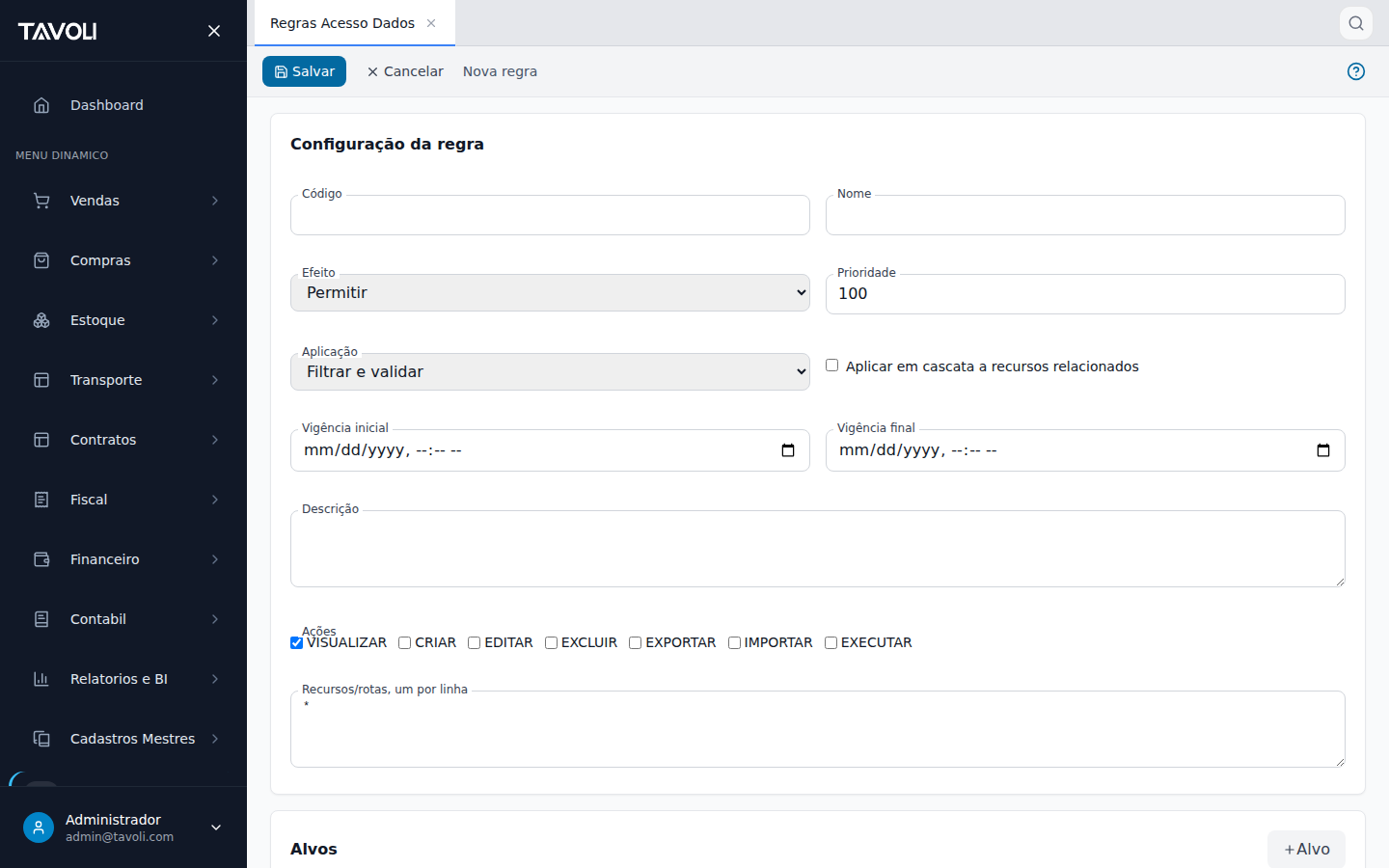1389x868 pixels.
Task: Click the Fiscal document icon
Action: (x=41, y=500)
